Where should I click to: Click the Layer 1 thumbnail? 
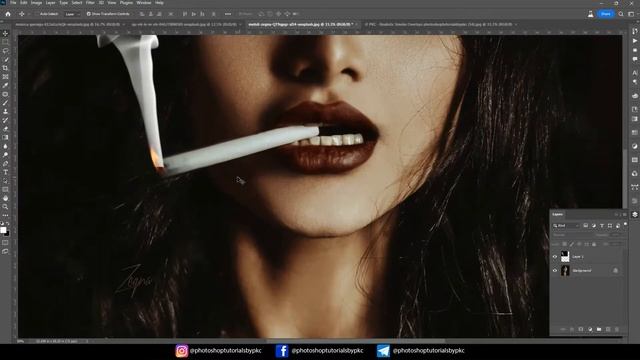(565, 257)
